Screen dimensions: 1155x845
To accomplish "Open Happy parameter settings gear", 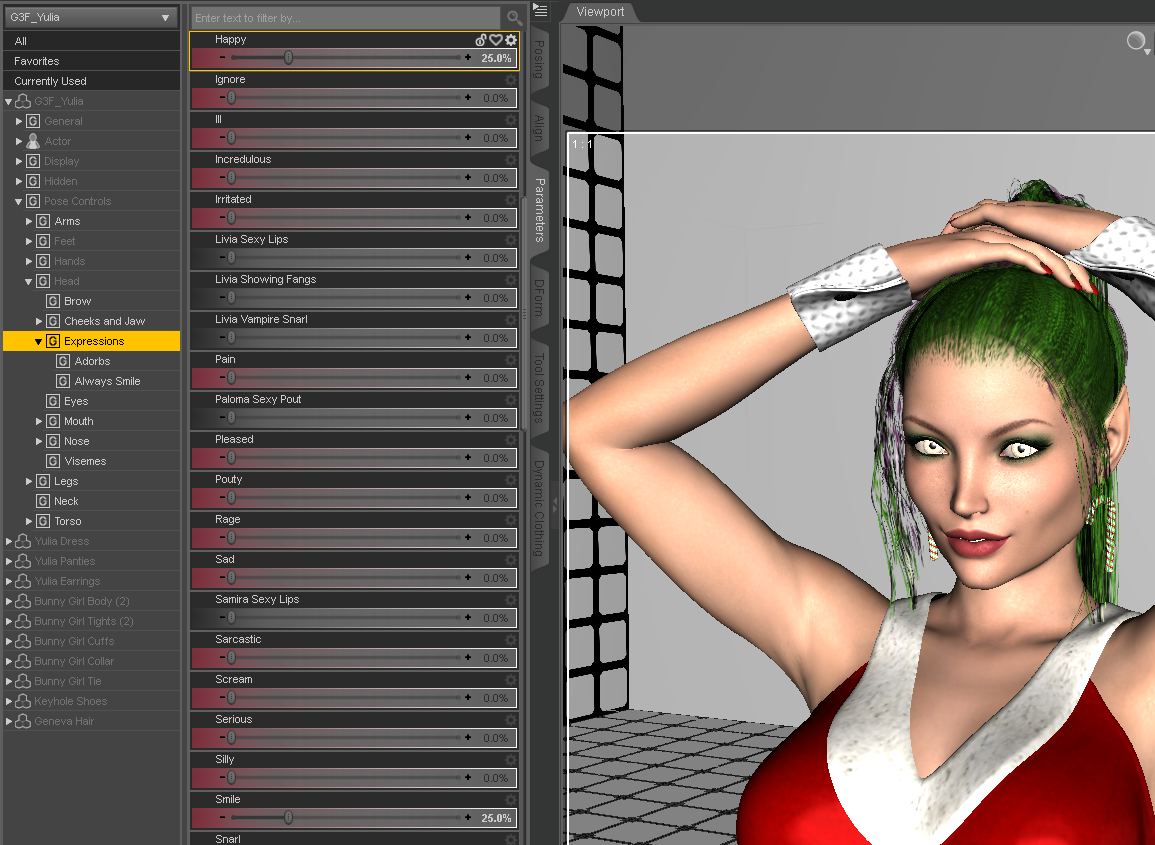I will [x=510, y=41].
